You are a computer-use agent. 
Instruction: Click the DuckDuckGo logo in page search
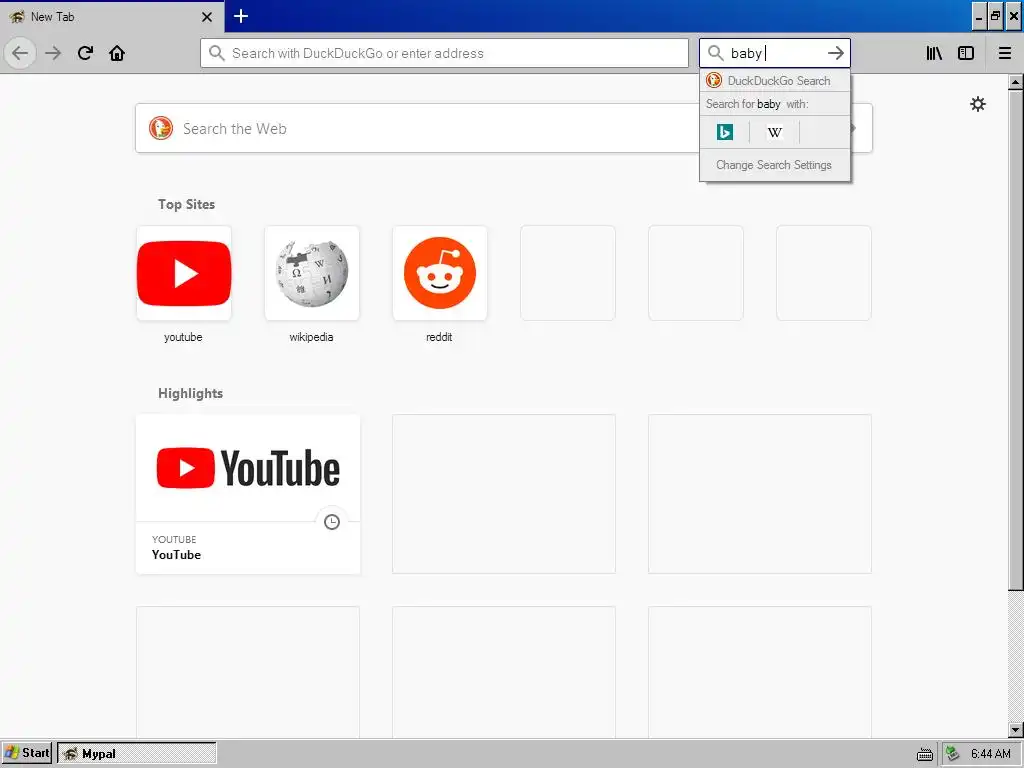click(161, 128)
